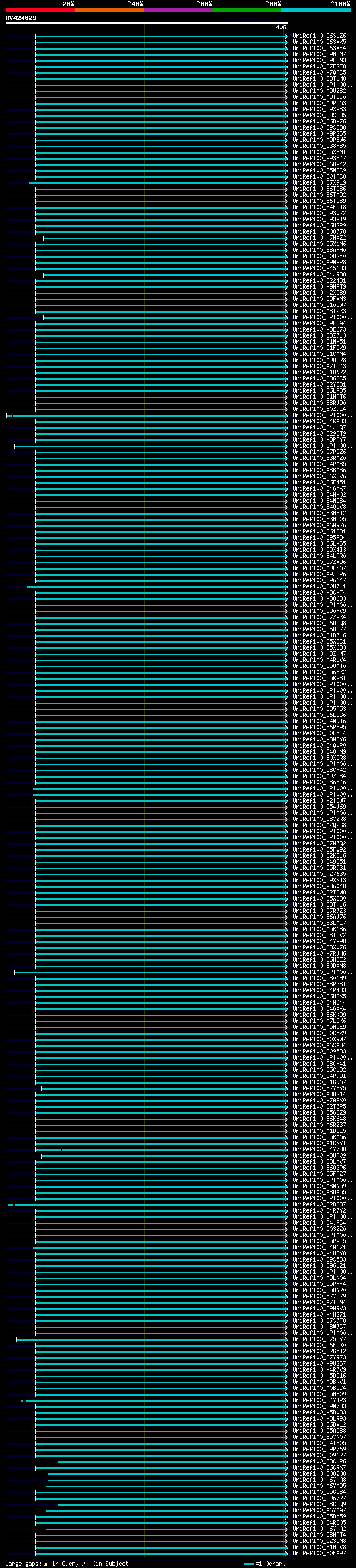This screenshot has height=1568, width=356.
Task: Click the query end position 406
Action: 280,27
